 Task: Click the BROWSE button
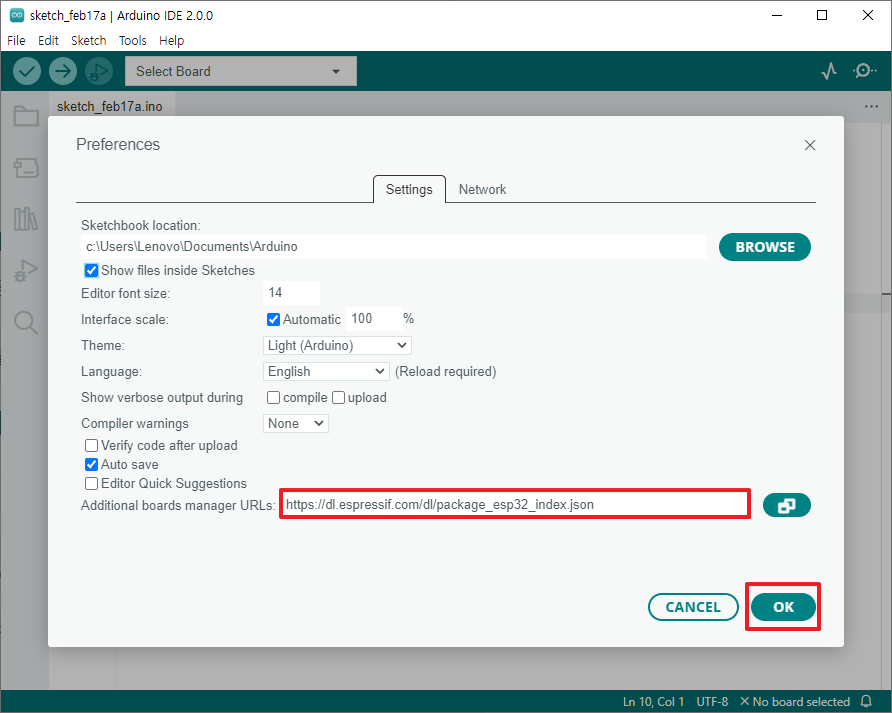[x=765, y=247]
